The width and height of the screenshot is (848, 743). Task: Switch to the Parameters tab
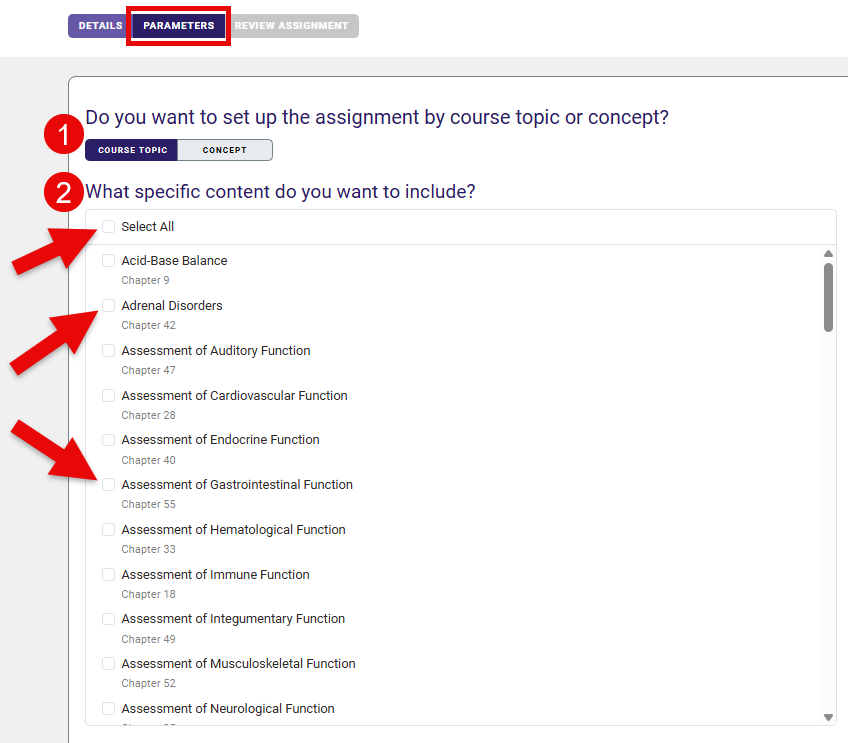pos(179,26)
